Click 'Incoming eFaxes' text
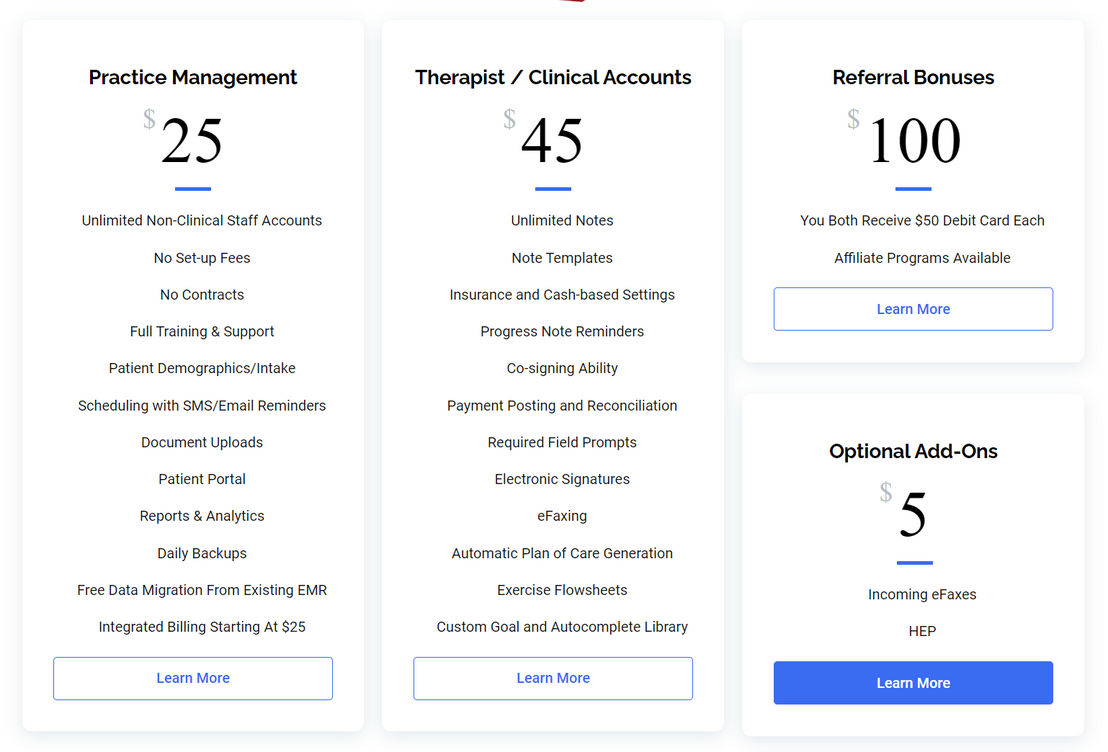Viewport: 1108px width, 752px height. (922, 594)
